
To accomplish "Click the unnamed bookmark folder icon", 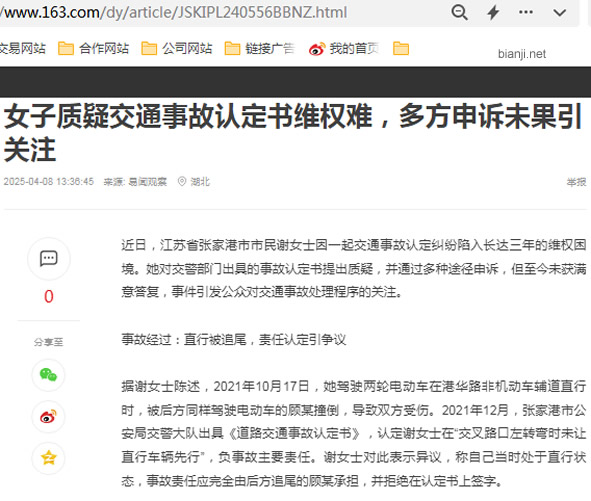I will tap(401, 49).
